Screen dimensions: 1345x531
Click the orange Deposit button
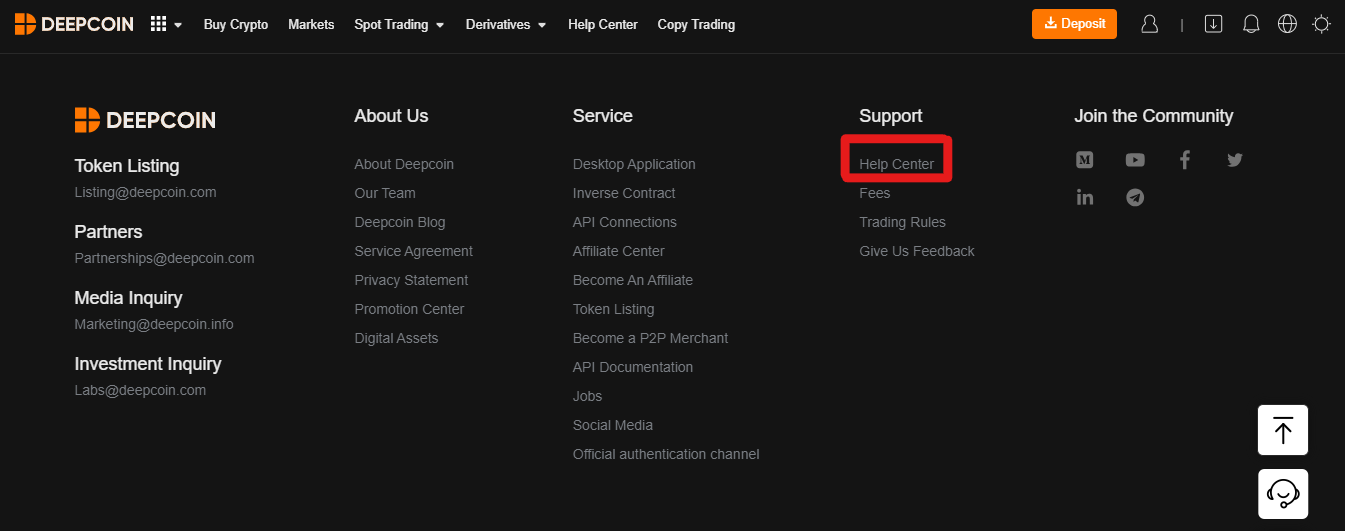tap(1074, 24)
